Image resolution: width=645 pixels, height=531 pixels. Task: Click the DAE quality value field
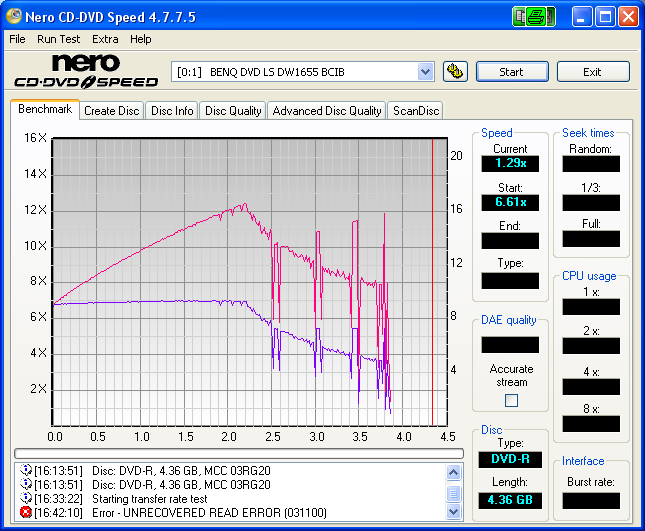pos(510,345)
